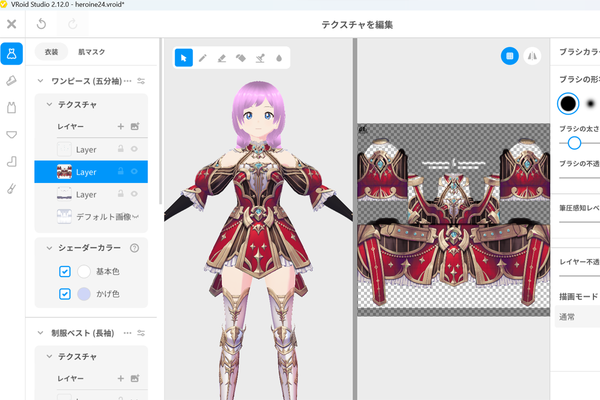600x400 pixels.
Task: Open the clothing category in the left sidebar
Action: tap(11, 54)
